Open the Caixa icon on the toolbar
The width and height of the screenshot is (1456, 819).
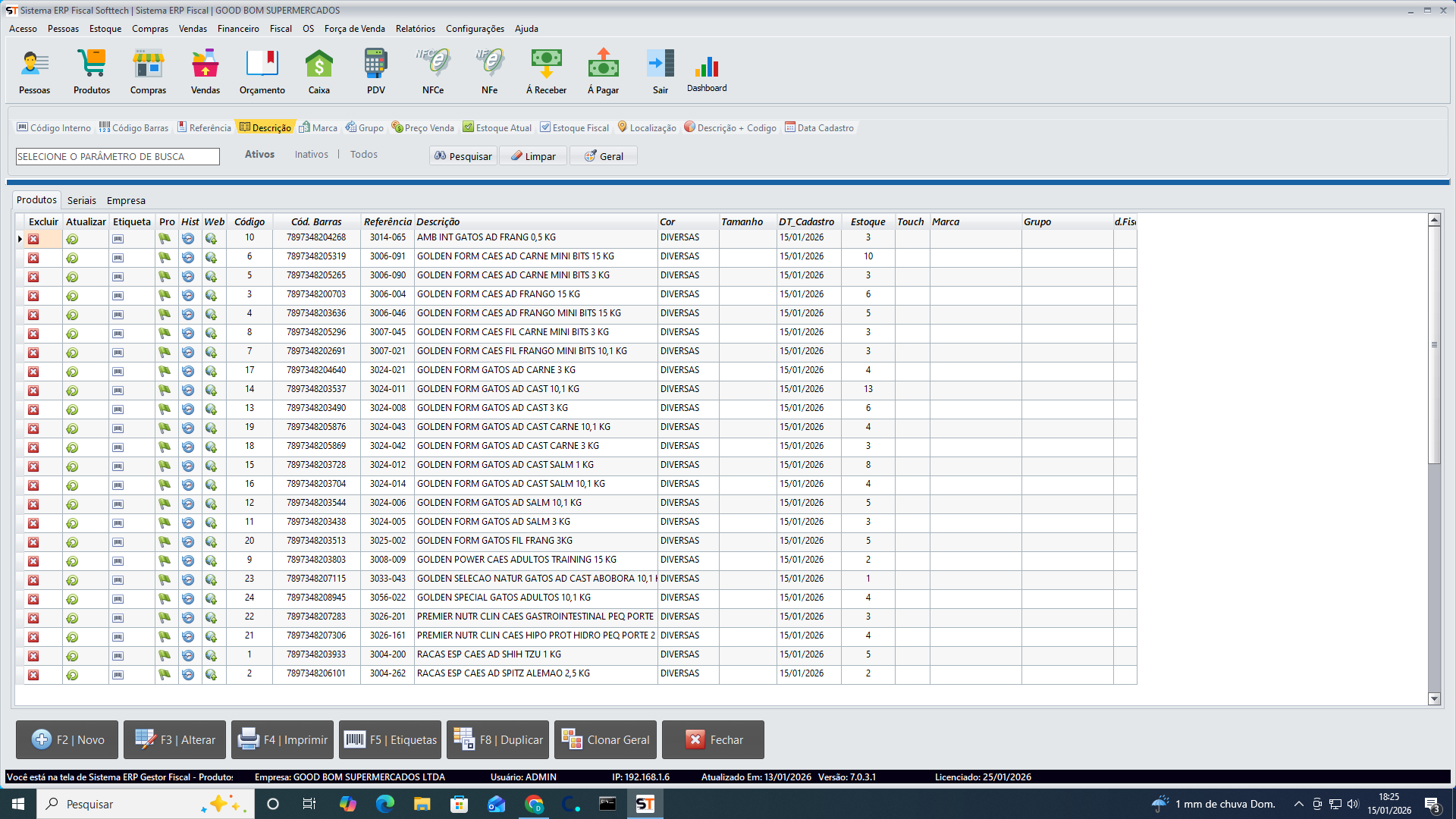[318, 70]
